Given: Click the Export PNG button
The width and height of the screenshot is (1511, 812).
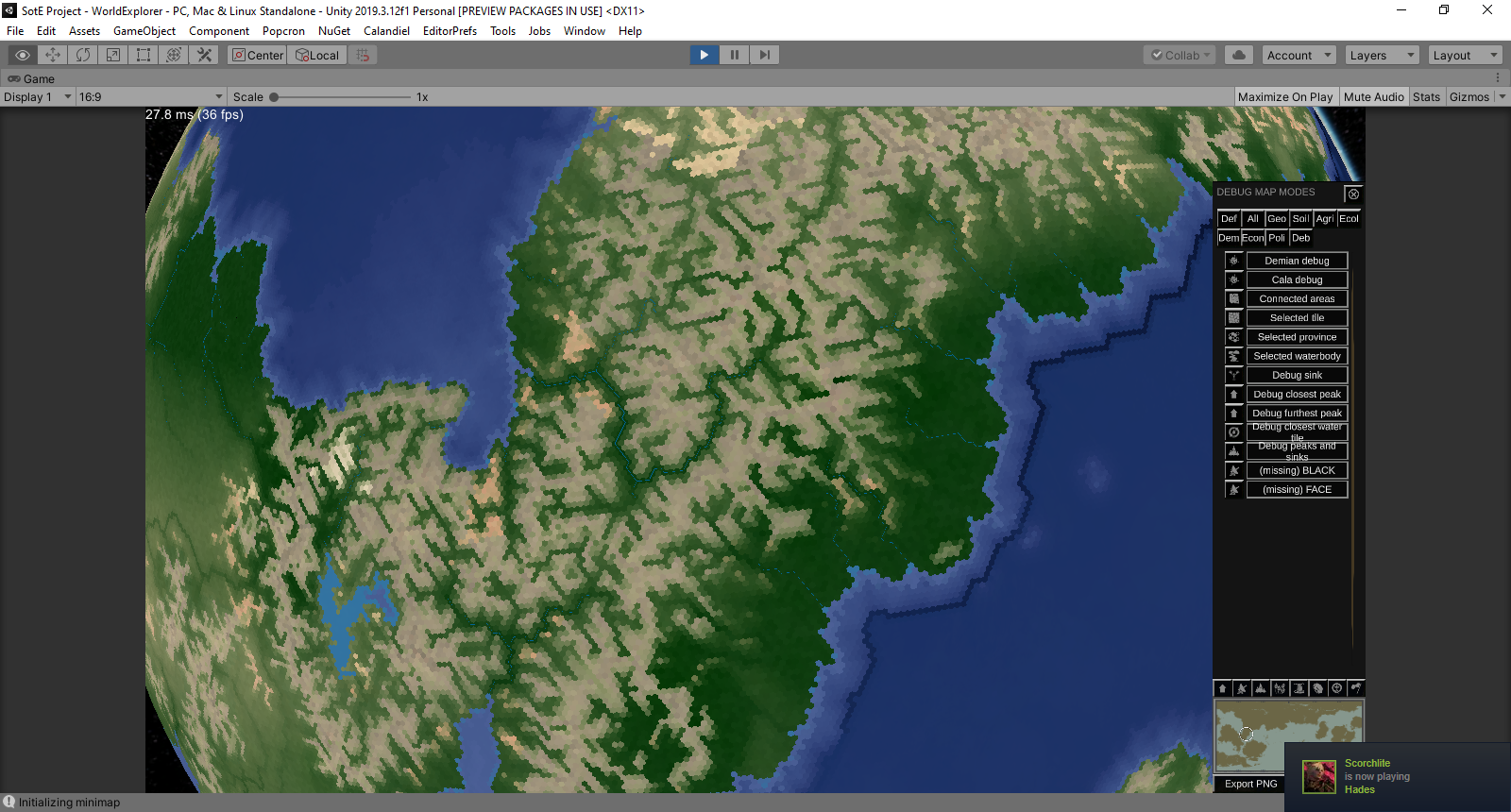Looking at the screenshot, I should coord(1250,784).
